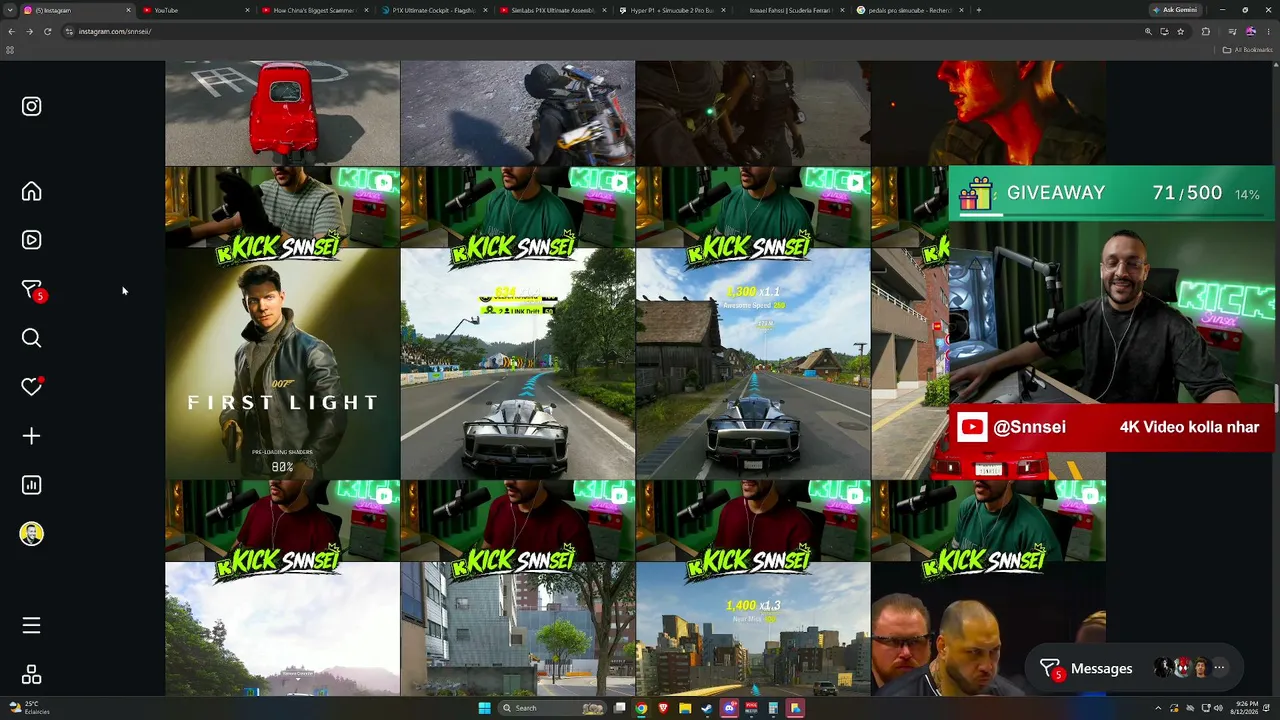Go to Instagram Home feed
The image size is (1280, 720).
pos(31,191)
